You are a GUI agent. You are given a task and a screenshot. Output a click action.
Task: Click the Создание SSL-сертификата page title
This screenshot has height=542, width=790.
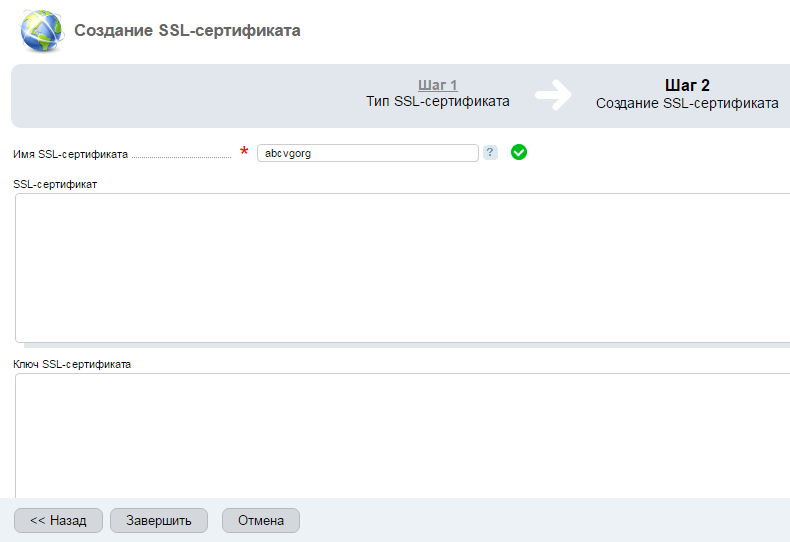[187, 30]
